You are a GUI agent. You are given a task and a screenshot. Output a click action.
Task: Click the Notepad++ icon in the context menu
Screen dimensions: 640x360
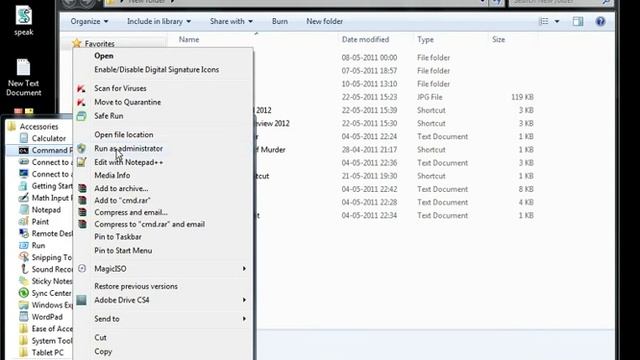pyautogui.click(x=81, y=162)
